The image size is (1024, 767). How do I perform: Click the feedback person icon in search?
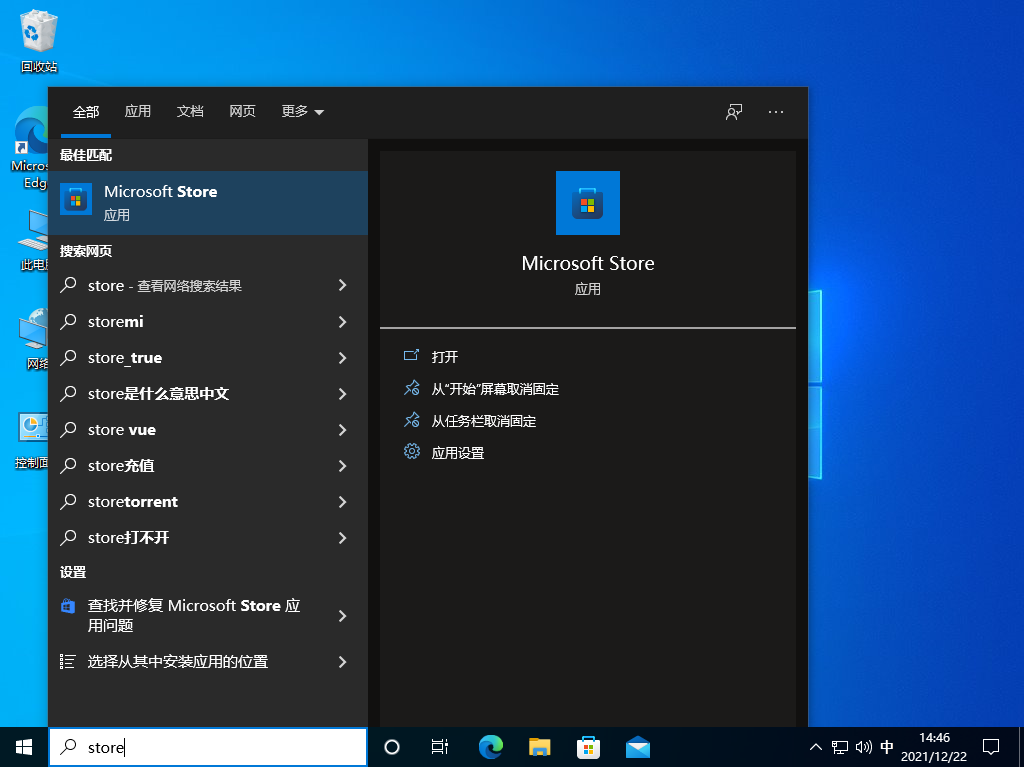pyautogui.click(x=733, y=112)
